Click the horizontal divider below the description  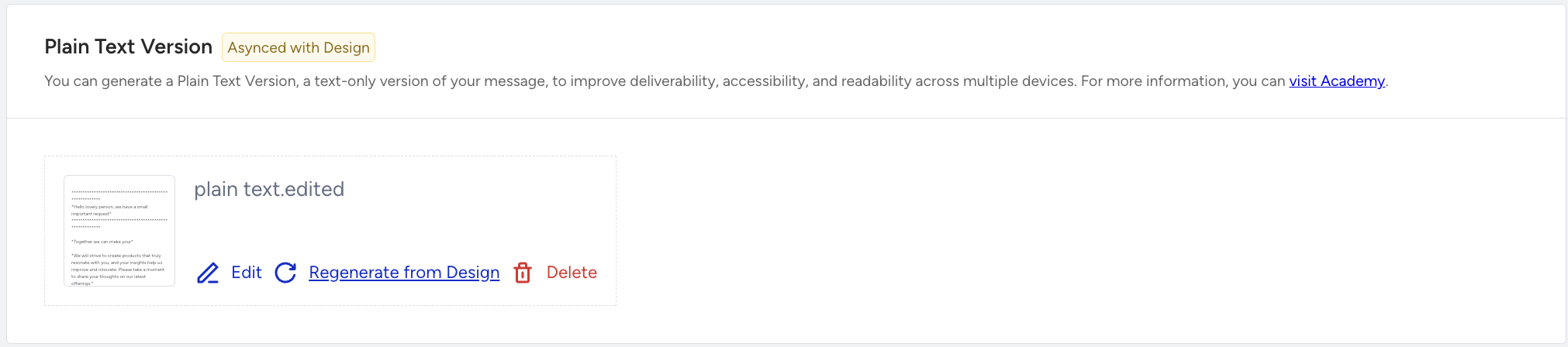786,118
